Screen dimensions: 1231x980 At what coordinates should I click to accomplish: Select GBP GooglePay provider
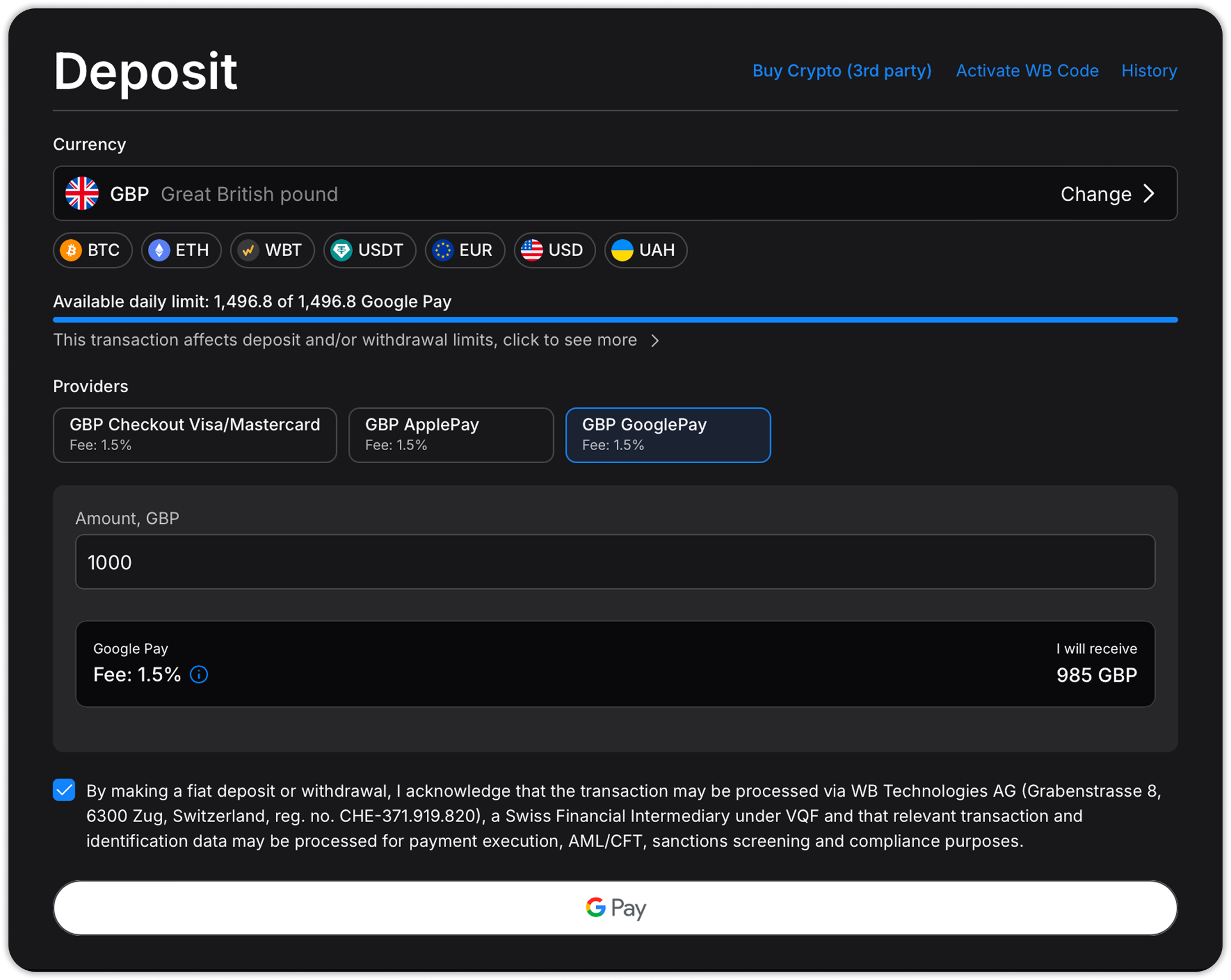coord(668,435)
